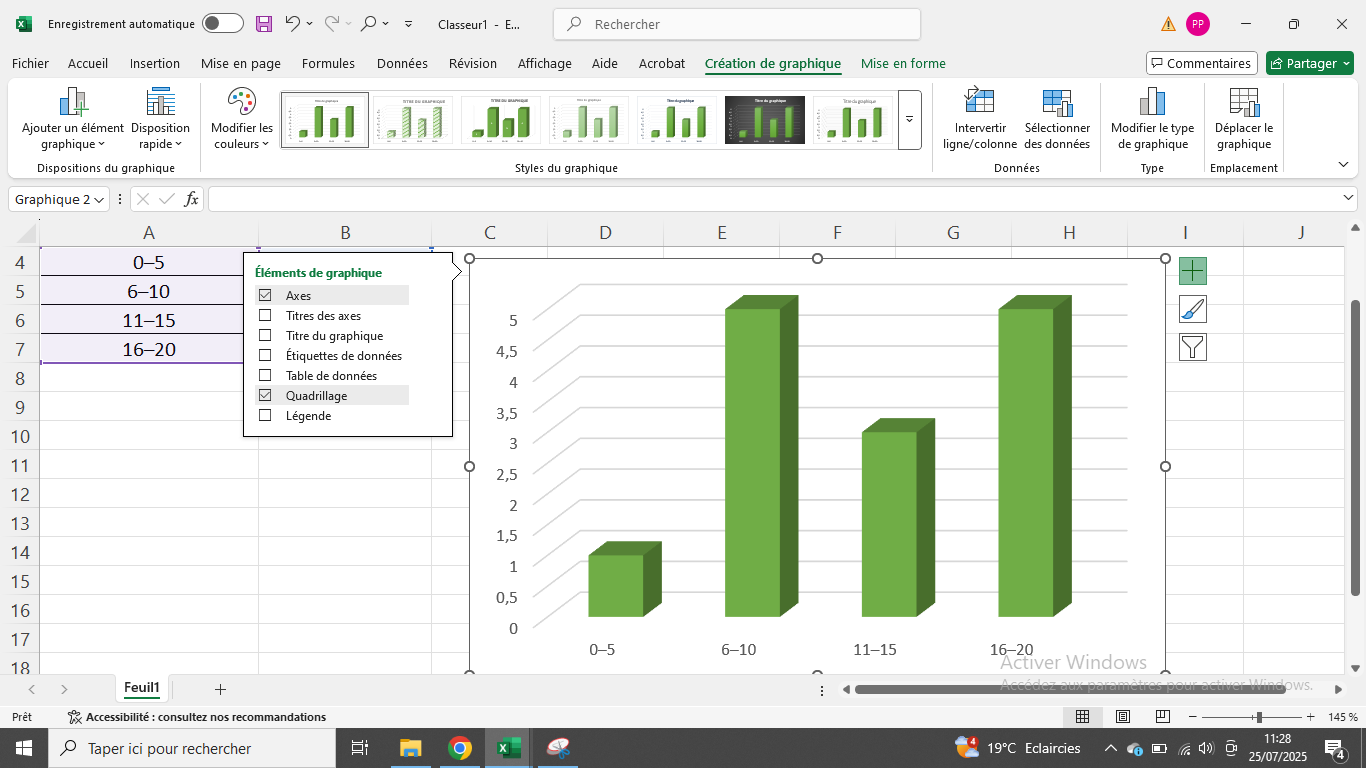Open Task View on the taskbar
Image resolution: width=1366 pixels, height=768 pixels.
(360, 748)
